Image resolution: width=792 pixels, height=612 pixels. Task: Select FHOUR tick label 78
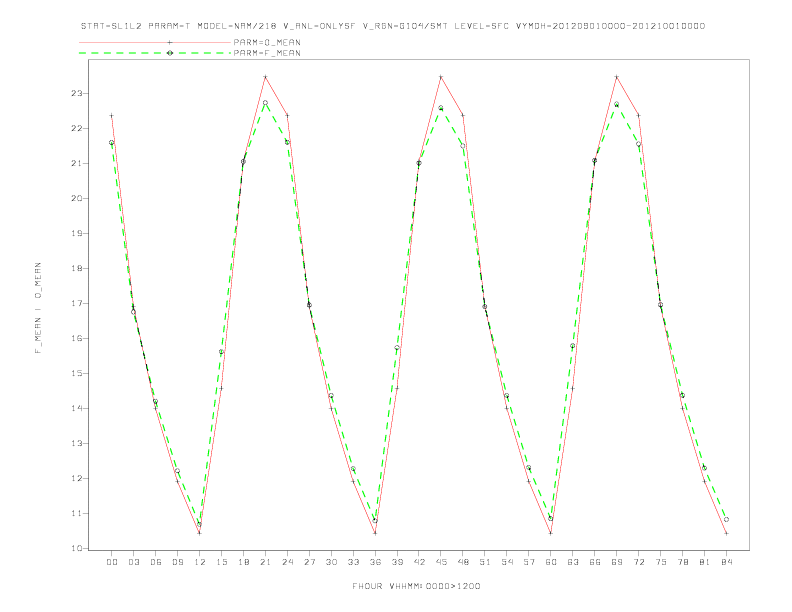[x=682, y=562]
